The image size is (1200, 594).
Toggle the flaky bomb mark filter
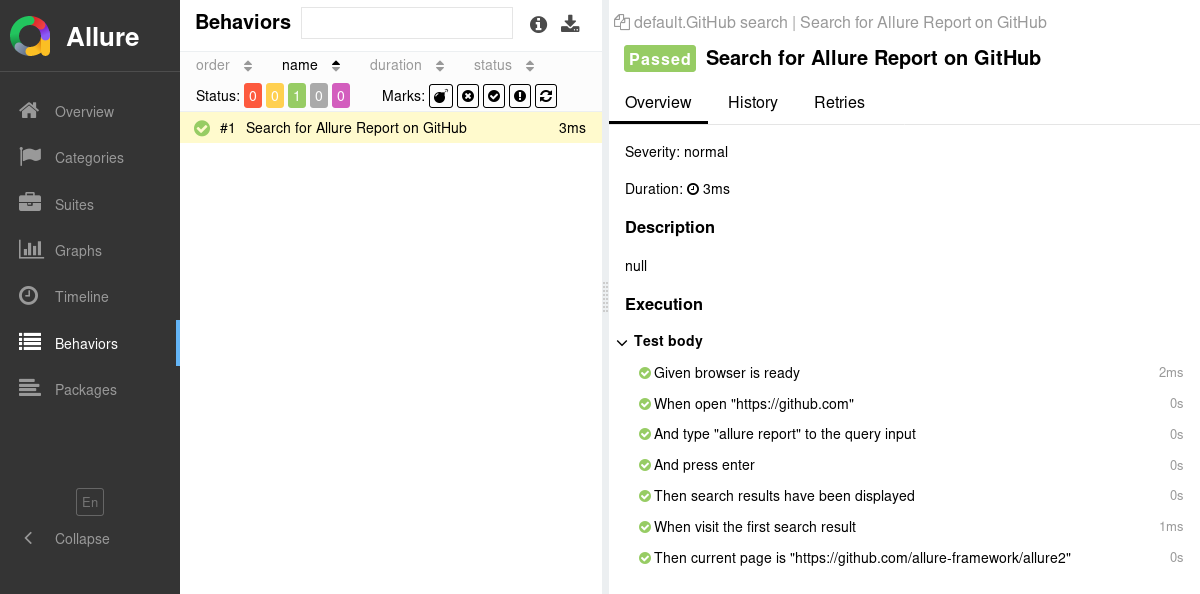440,95
